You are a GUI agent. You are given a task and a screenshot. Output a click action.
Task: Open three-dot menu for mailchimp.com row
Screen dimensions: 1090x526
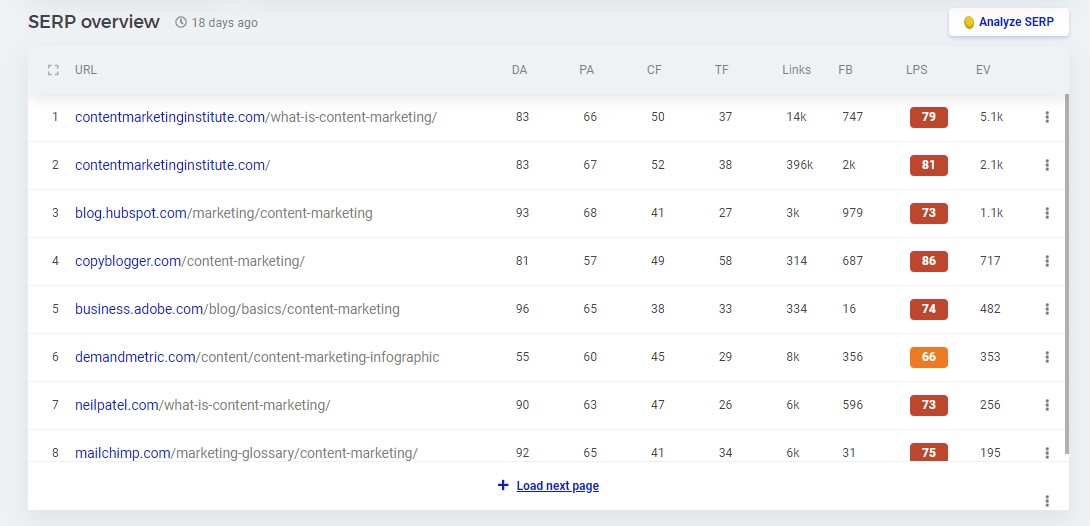[1047, 453]
